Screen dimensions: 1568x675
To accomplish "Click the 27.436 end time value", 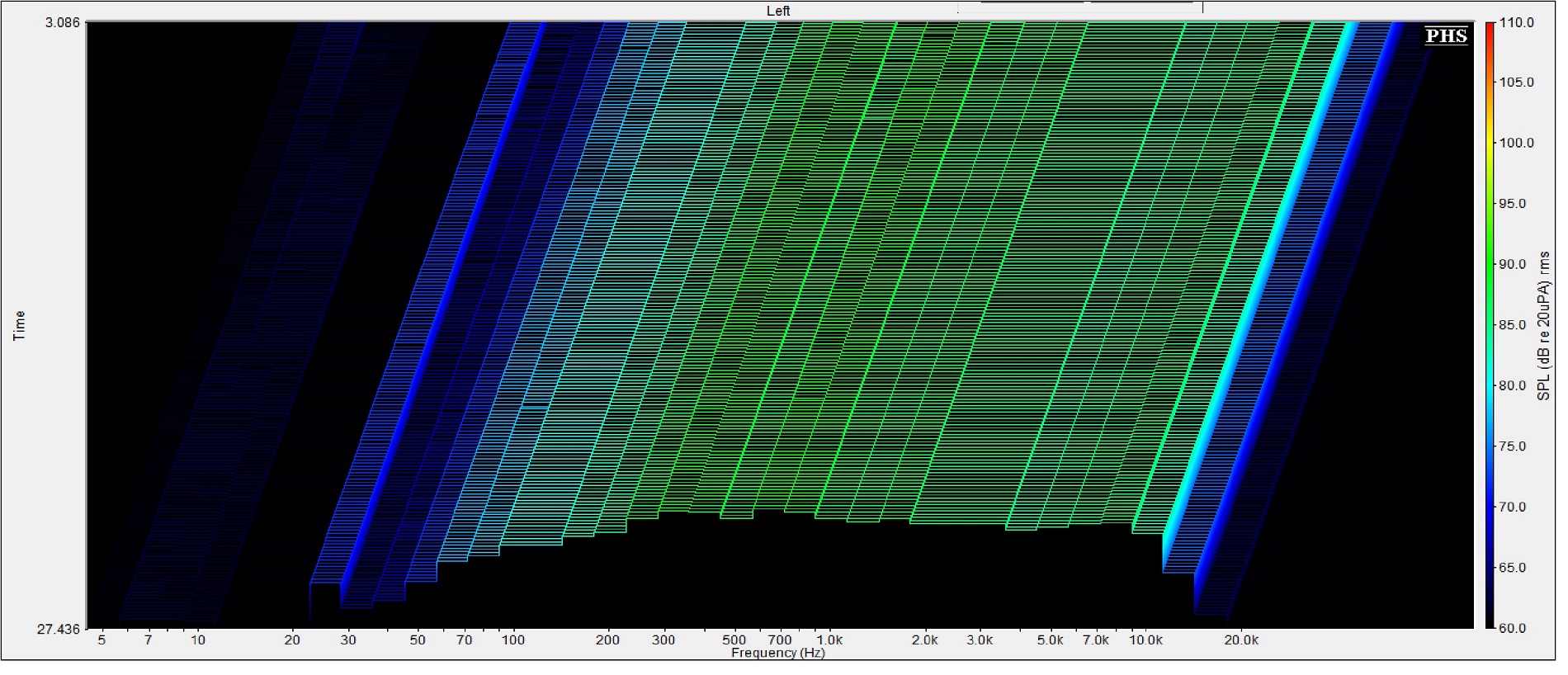I will click(x=59, y=629).
